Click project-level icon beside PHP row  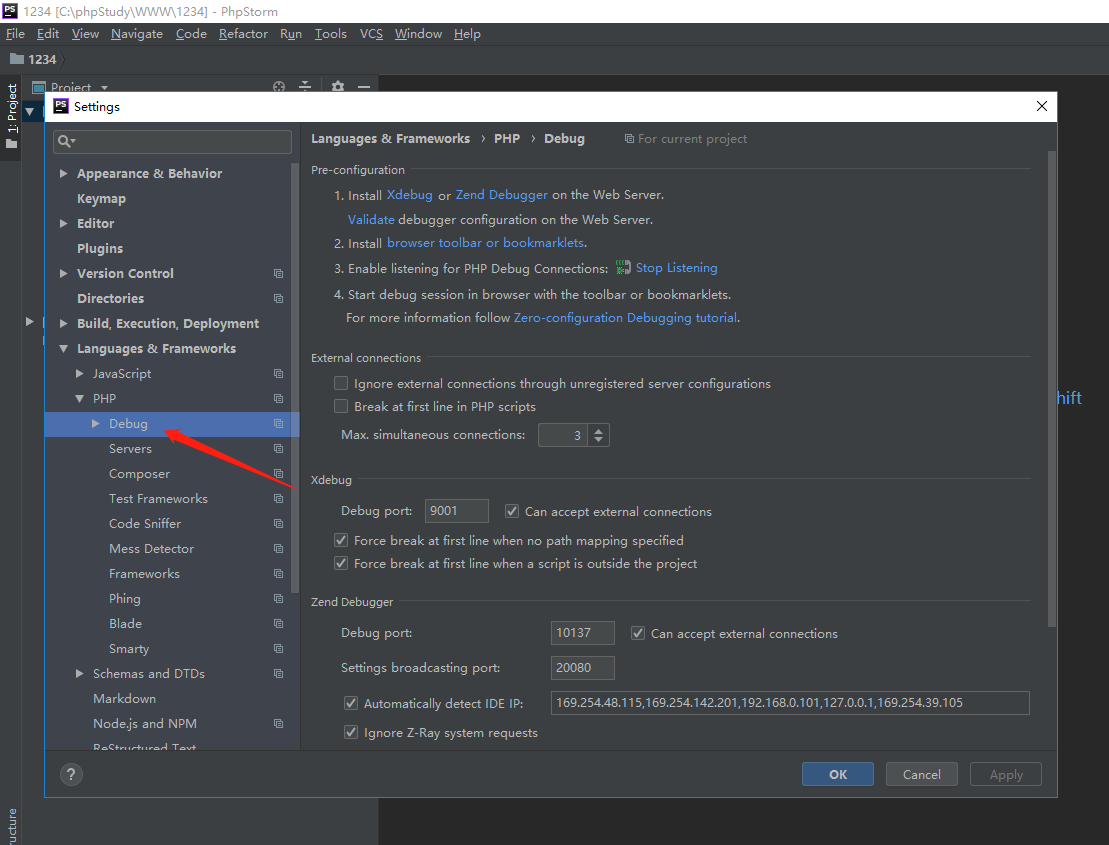pyautogui.click(x=279, y=399)
